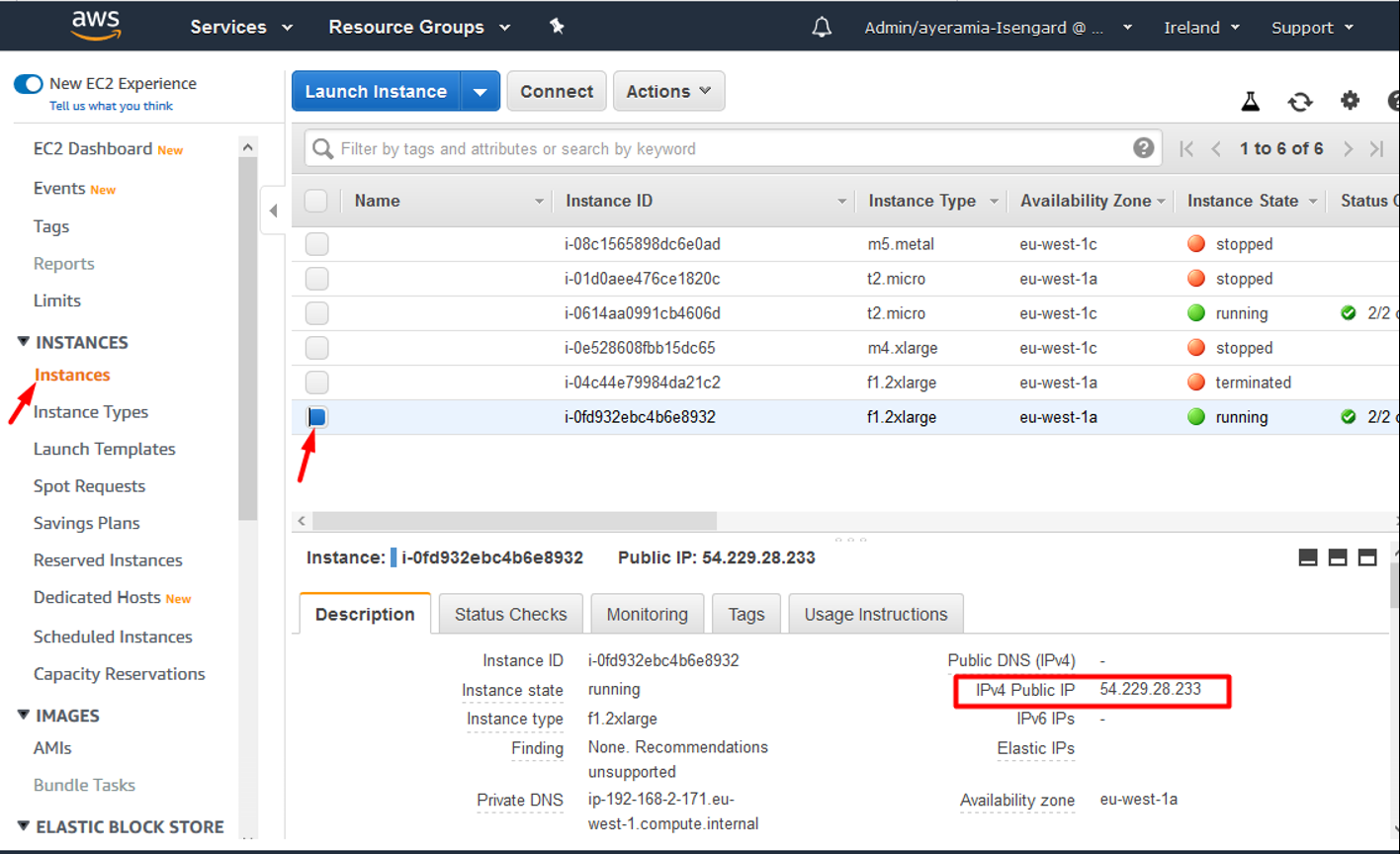The image size is (1400, 854).
Task: Open the EC2 Dashboard link
Action: pos(93,148)
